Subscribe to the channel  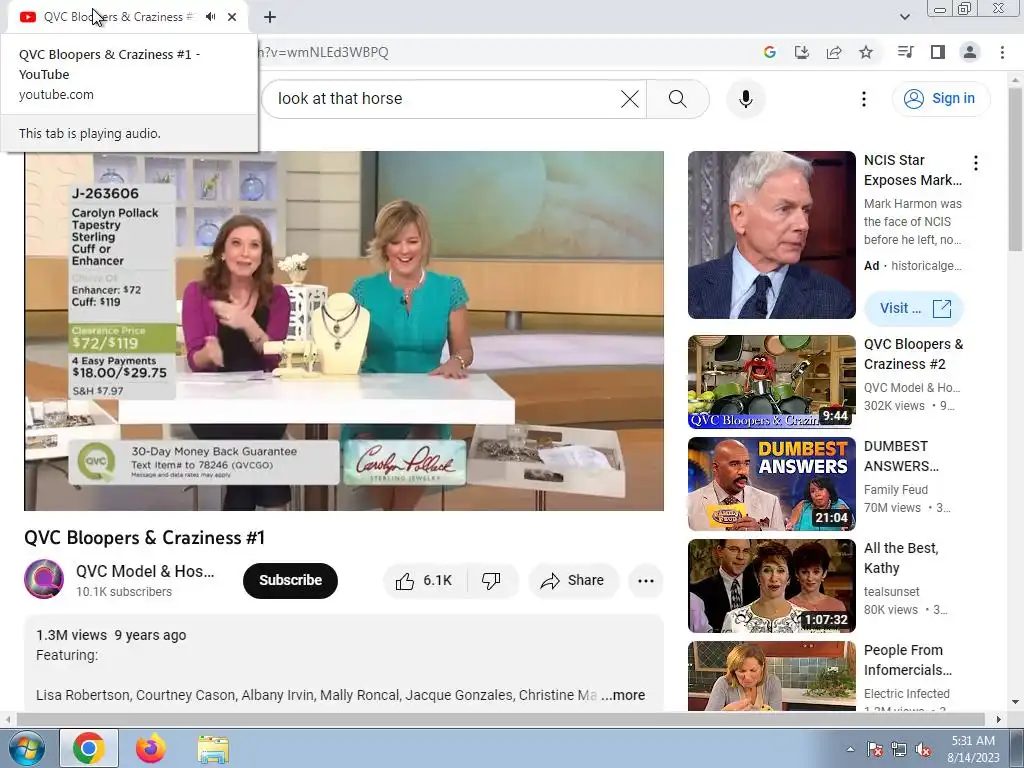point(291,580)
